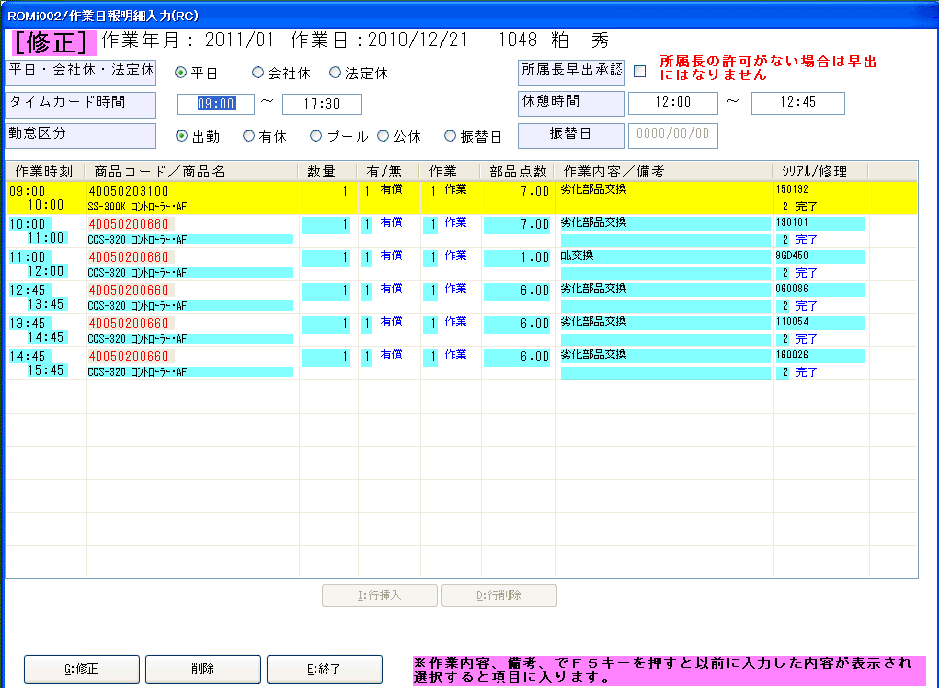Click part count 7.00 in the yellow row
This screenshot has width=947, height=688.
point(534,192)
